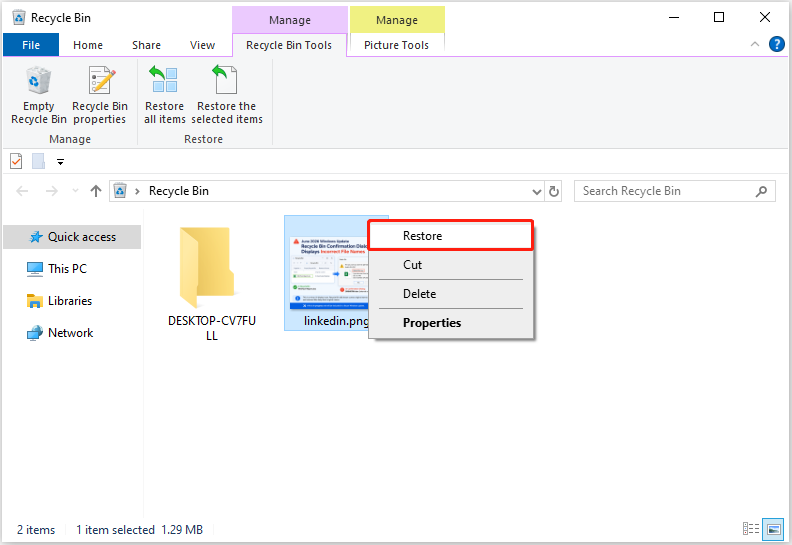Click the New folder quick access icon
This screenshot has width=792, height=545.
point(38,162)
